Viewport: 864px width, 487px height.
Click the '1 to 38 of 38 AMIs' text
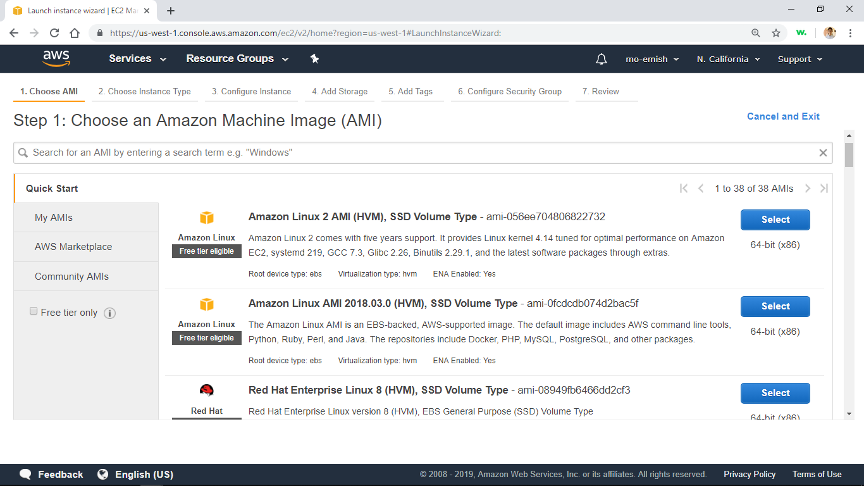(x=754, y=188)
